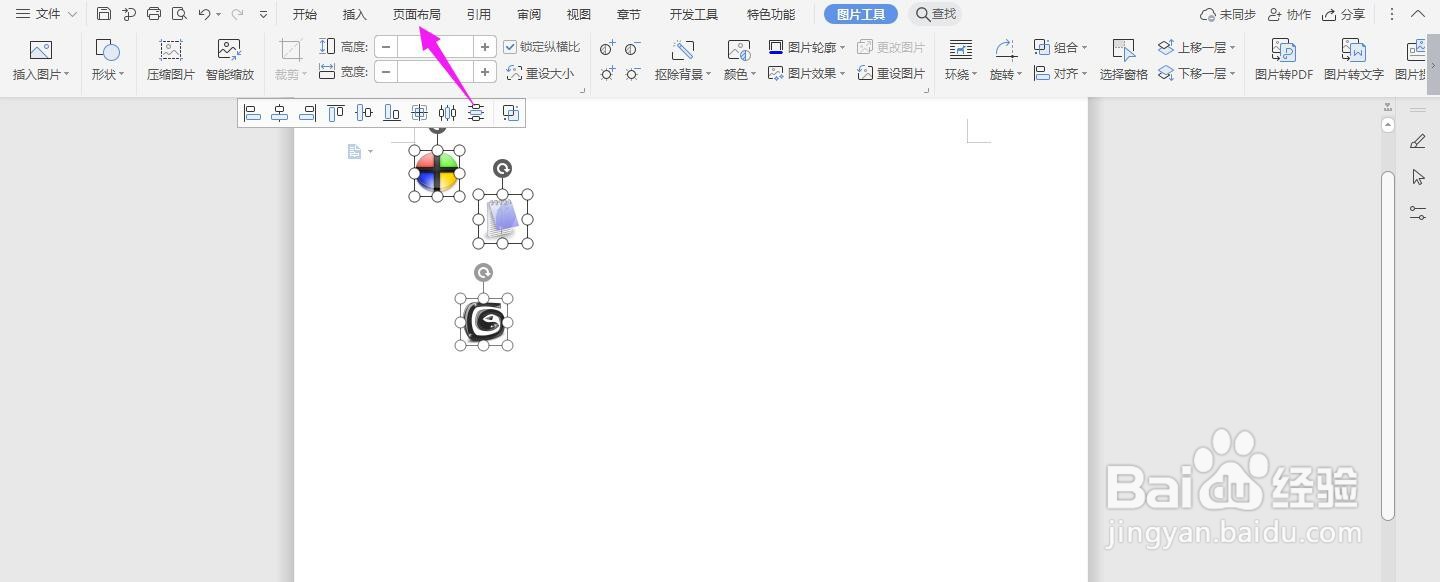The height and width of the screenshot is (582, 1440).
Task: Open Bring Forward (上移一层) dropdown
Action: [1197, 47]
